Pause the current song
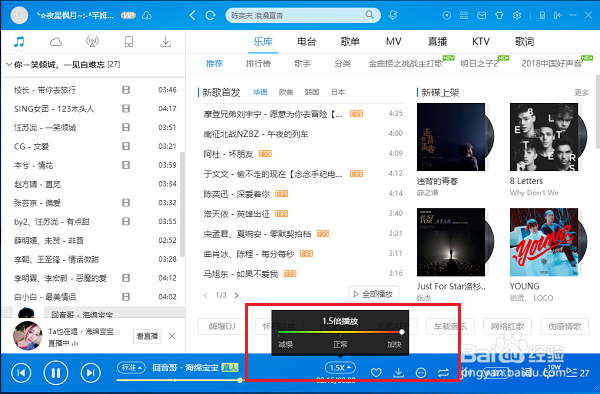Viewport: 600px width, 394px height. pyautogui.click(x=56, y=373)
